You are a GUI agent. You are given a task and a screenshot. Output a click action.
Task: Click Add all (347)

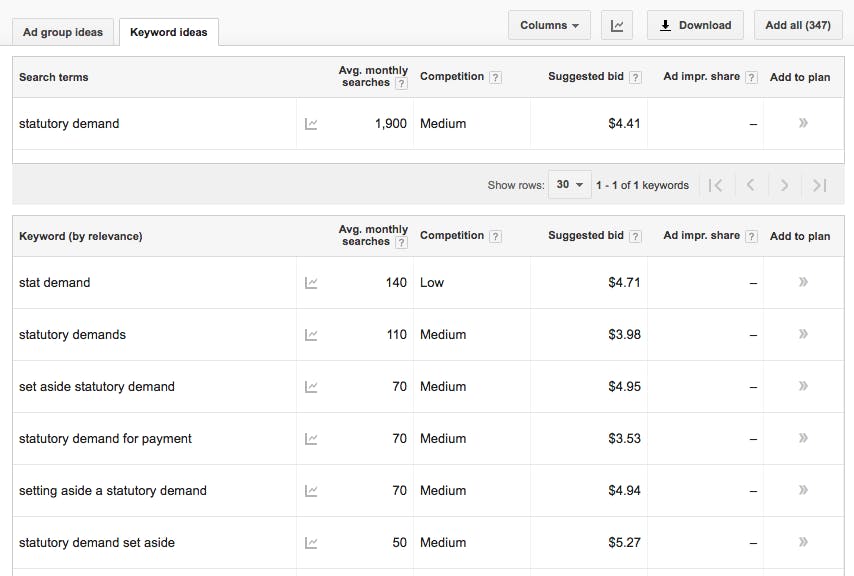point(797,25)
